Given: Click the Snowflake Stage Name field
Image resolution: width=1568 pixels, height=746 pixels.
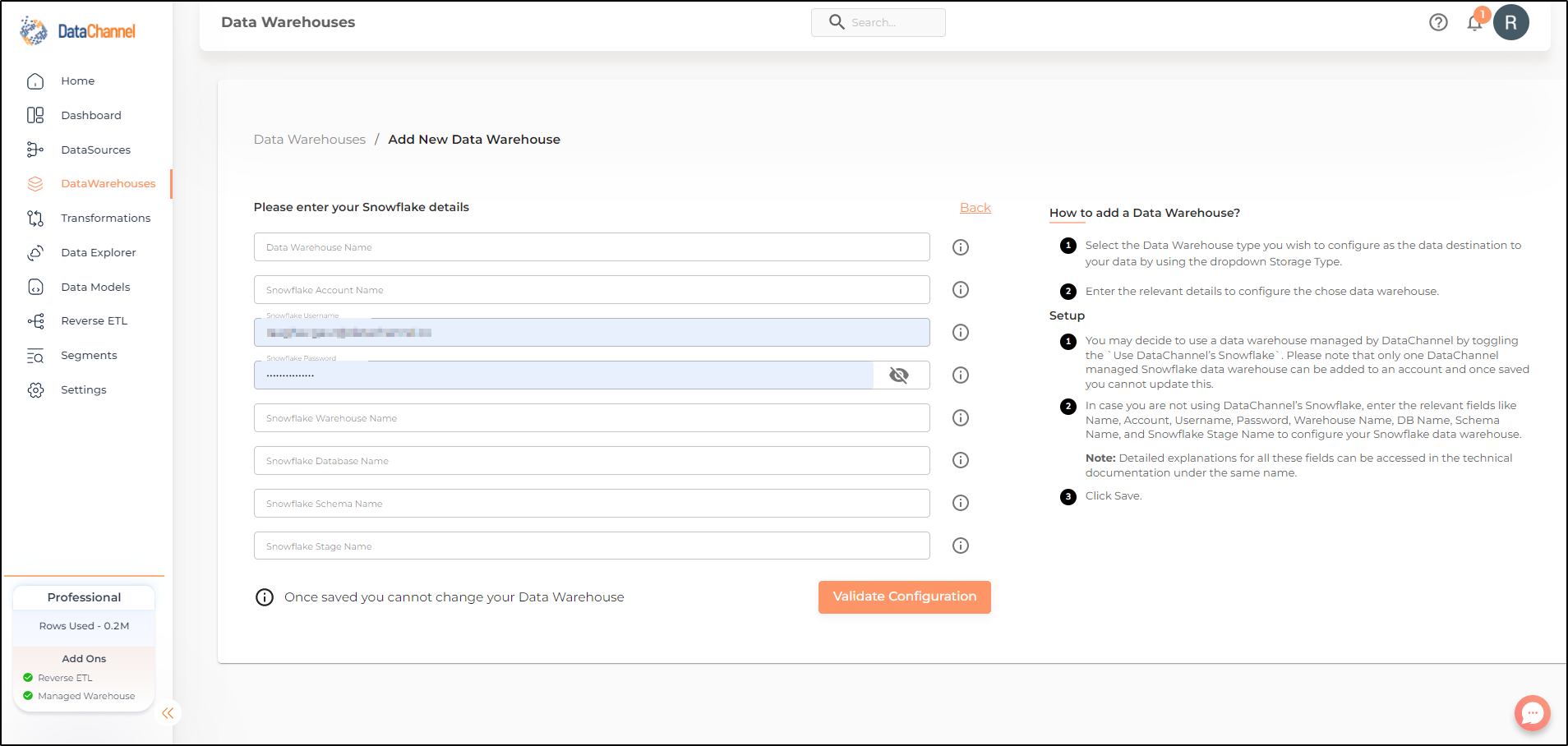Looking at the screenshot, I should [x=592, y=546].
